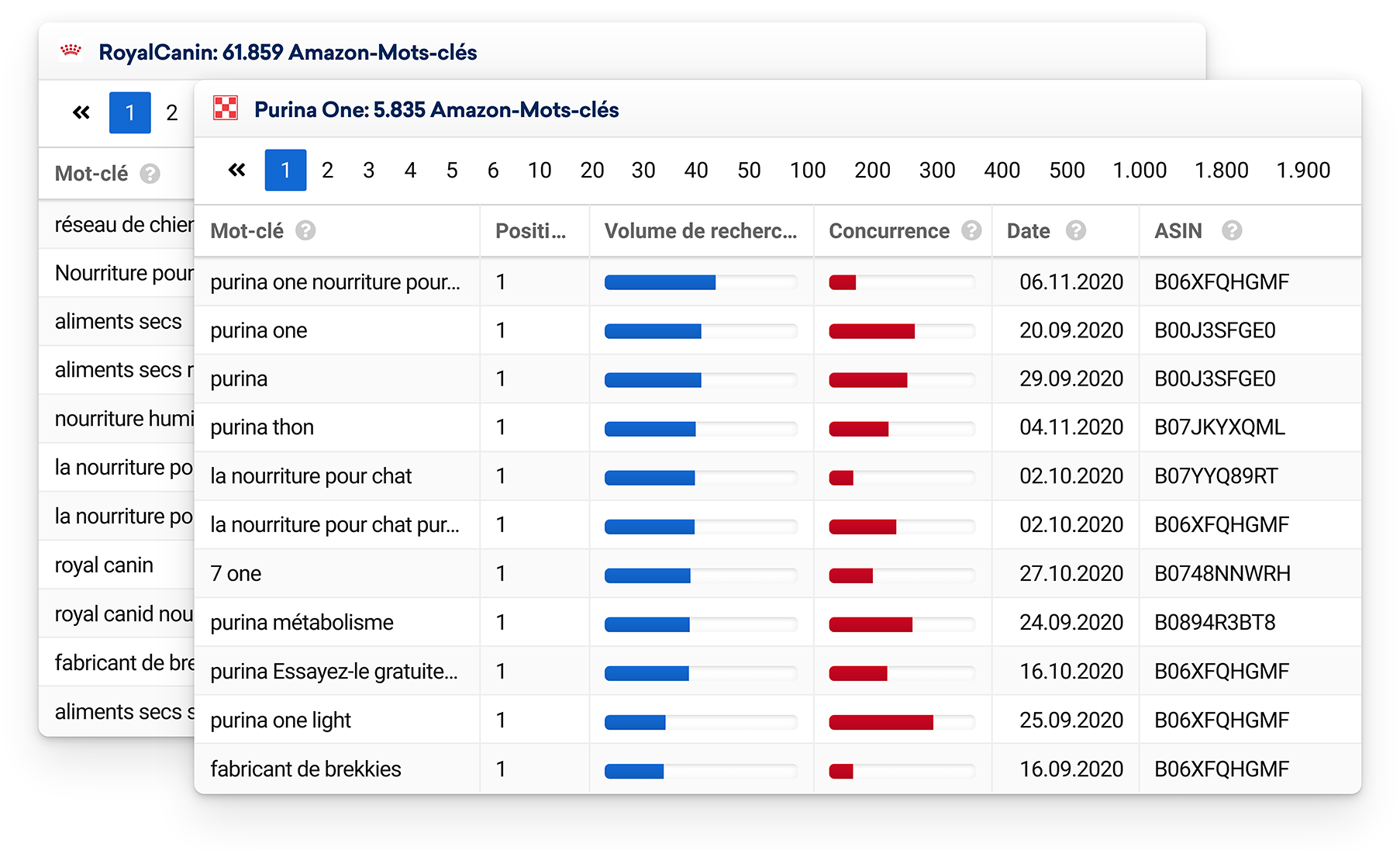Image resolution: width=1400 pixels, height=850 pixels.
Task: Click concurrence bar for 'fabricant de brekkies' row
Action: (x=902, y=771)
